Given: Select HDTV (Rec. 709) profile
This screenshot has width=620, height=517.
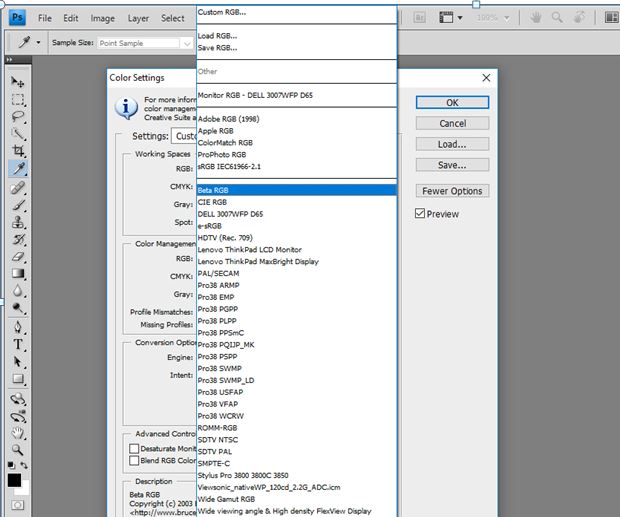Looking at the screenshot, I should tap(297, 238).
